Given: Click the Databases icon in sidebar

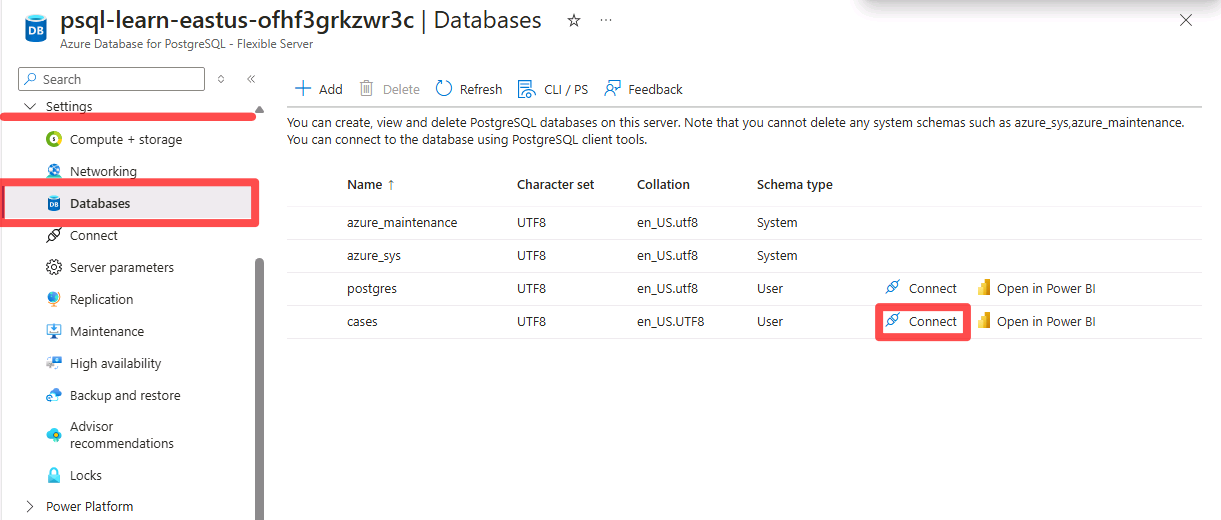Looking at the screenshot, I should click(x=54, y=203).
